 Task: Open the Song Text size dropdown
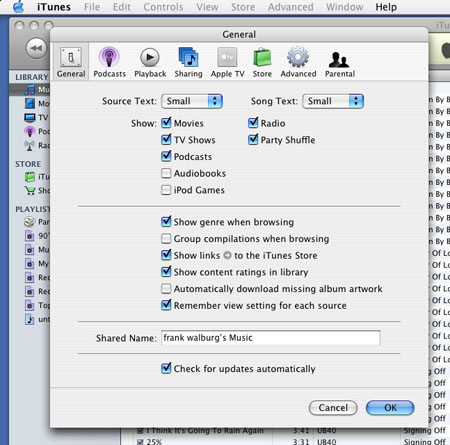(x=333, y=101)
